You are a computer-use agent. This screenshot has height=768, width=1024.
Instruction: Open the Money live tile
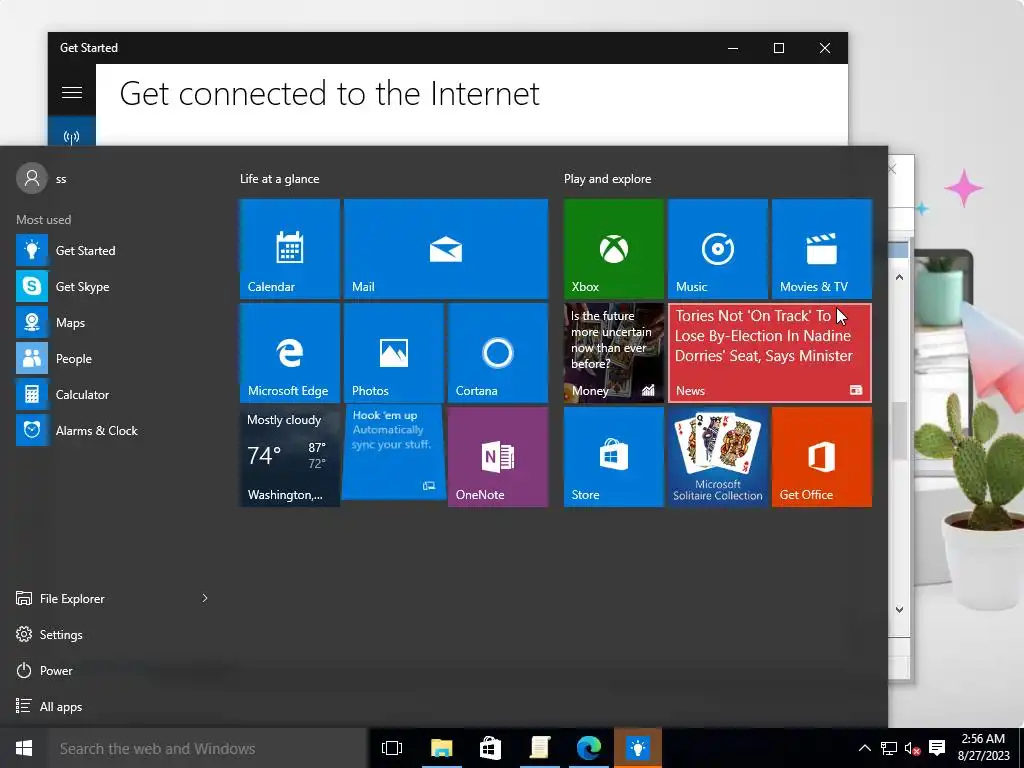pos(614,353)
